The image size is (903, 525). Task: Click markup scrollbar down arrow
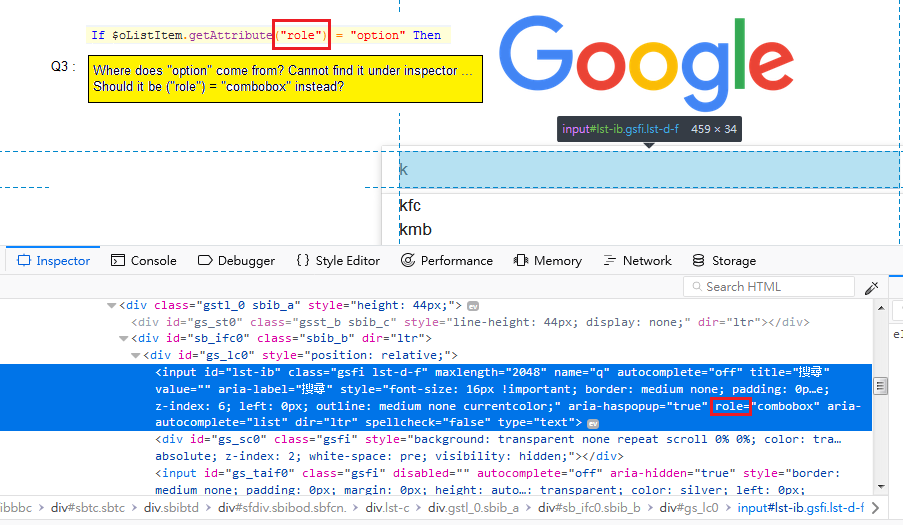881,487
